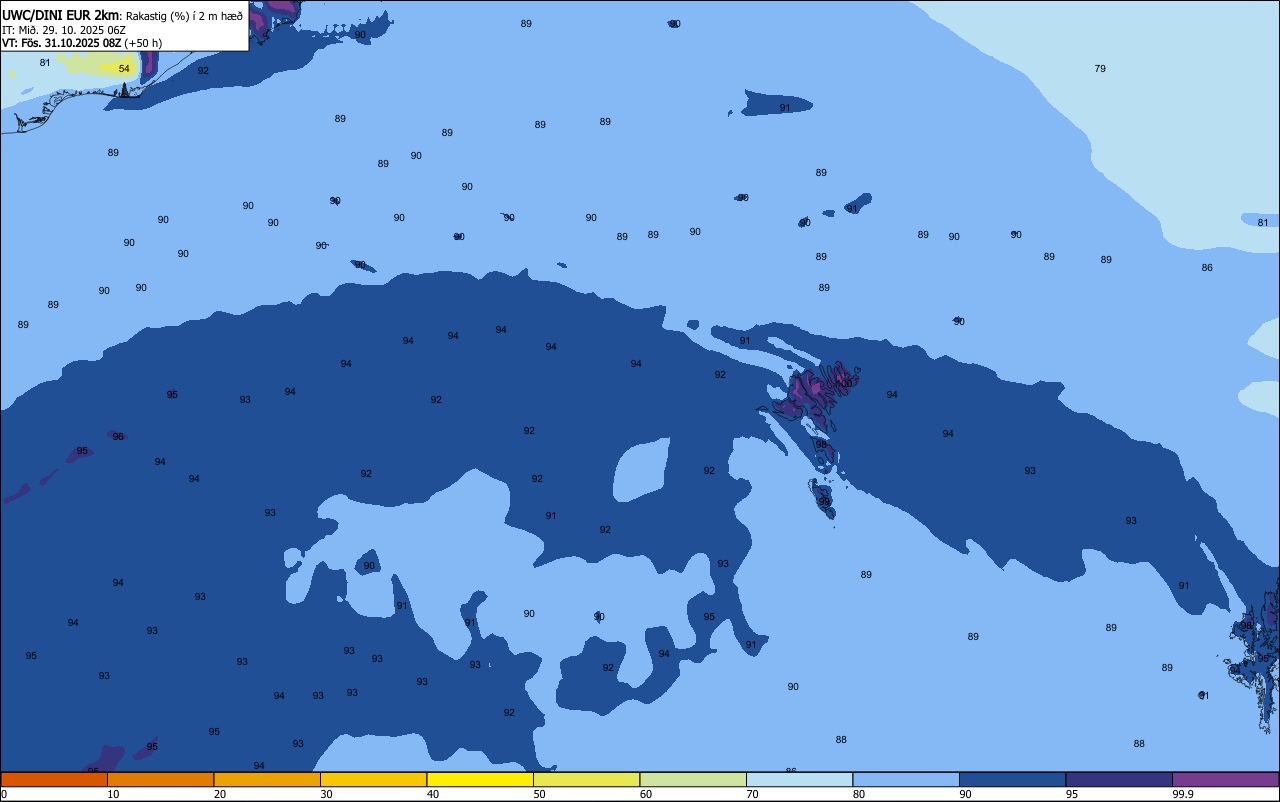The width and height of the screenshot is (1280, 802).
Task: Select the 'IT: Mið. 29. 10. 2025 06Z' line
Action: (x=64, y=30)
